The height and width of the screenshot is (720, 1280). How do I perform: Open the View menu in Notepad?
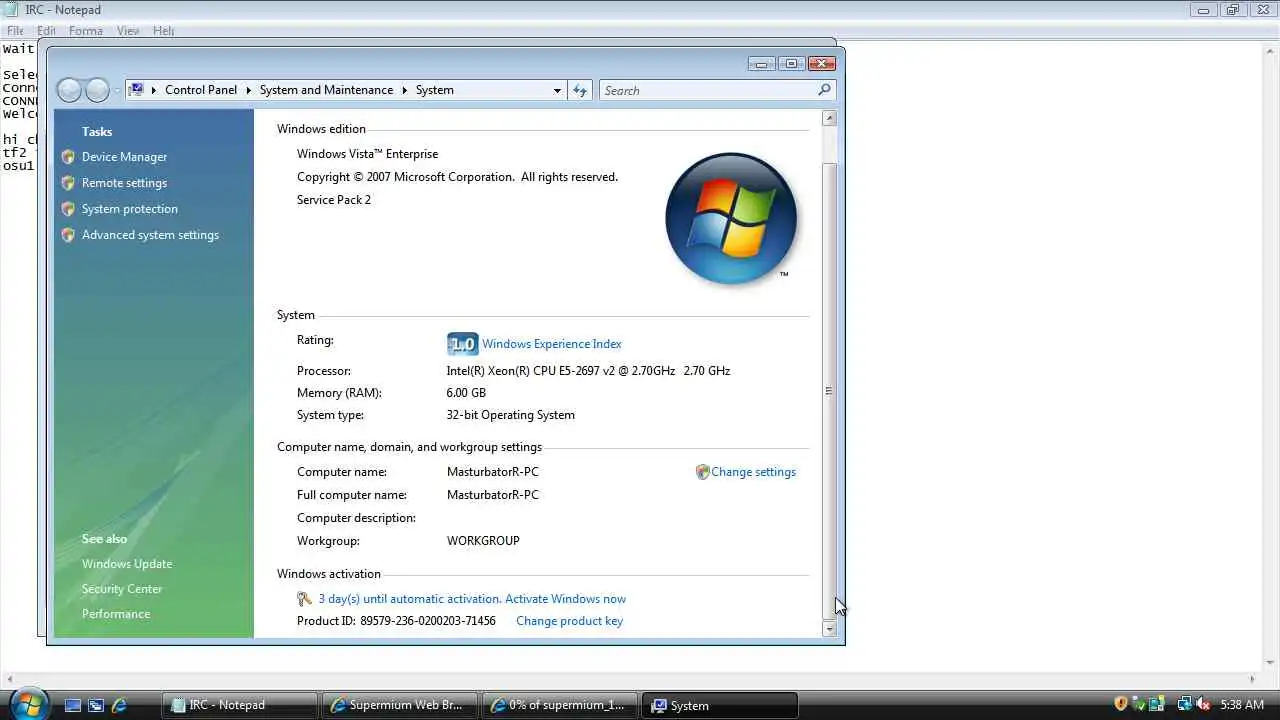[x=128, y=31]
